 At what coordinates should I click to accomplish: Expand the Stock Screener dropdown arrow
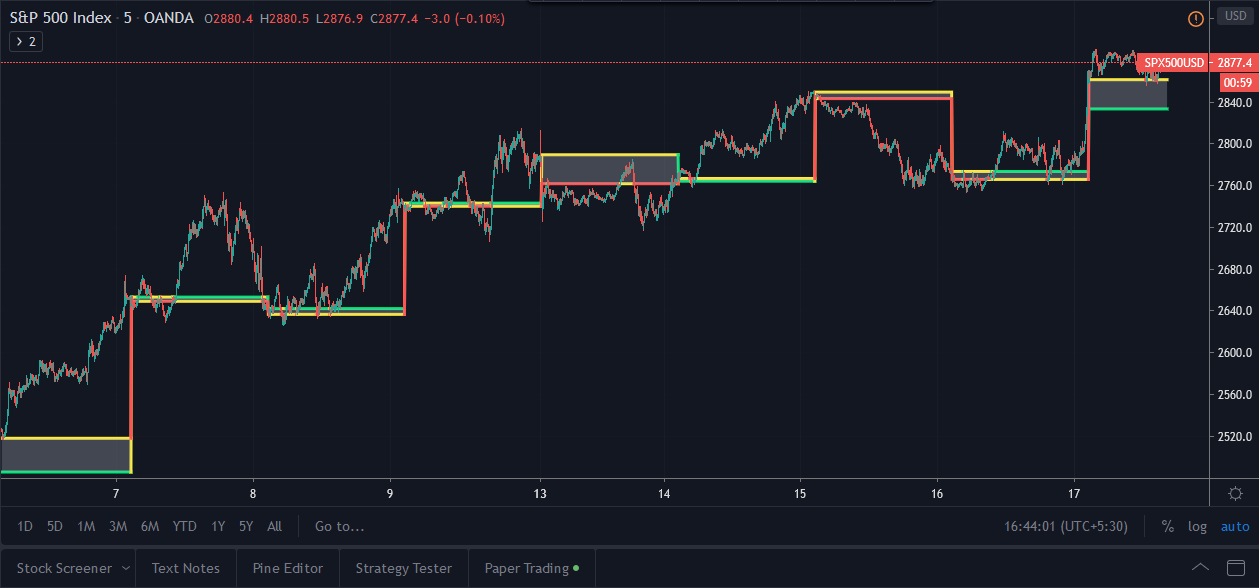(126, 568)
